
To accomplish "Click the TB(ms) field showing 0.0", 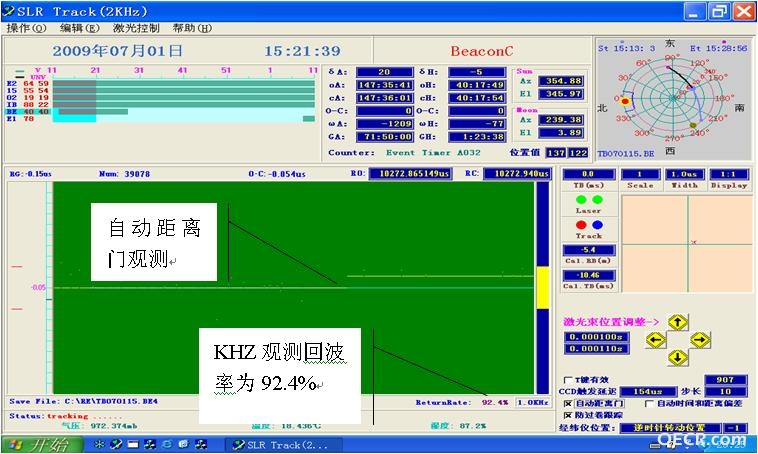I will [x=588, y=174].
